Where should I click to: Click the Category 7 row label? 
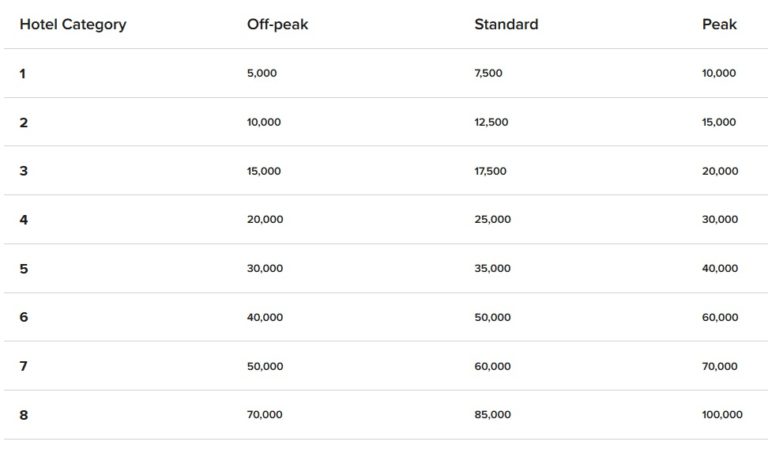[23, 367]
